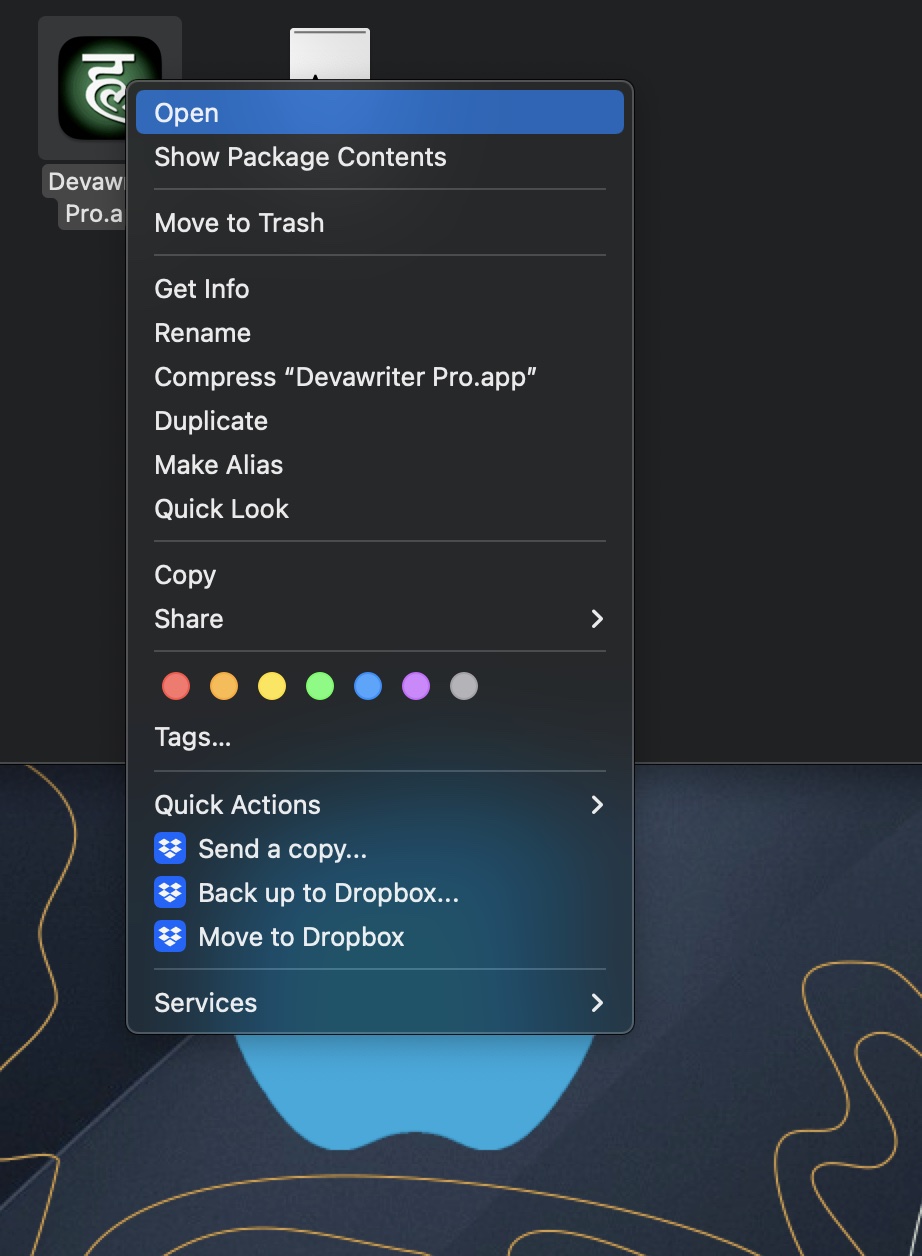Viewport: 922px width, 1256px height.
Task: Click Dropbox icon next to Back up to Dropbox
Action: pos(170,893)
